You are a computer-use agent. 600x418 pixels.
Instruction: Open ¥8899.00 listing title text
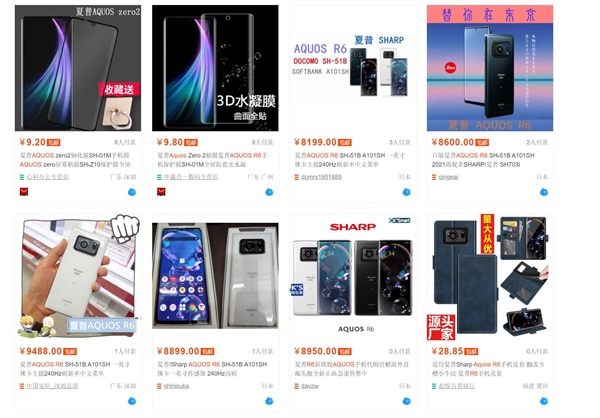pos(212,369)
